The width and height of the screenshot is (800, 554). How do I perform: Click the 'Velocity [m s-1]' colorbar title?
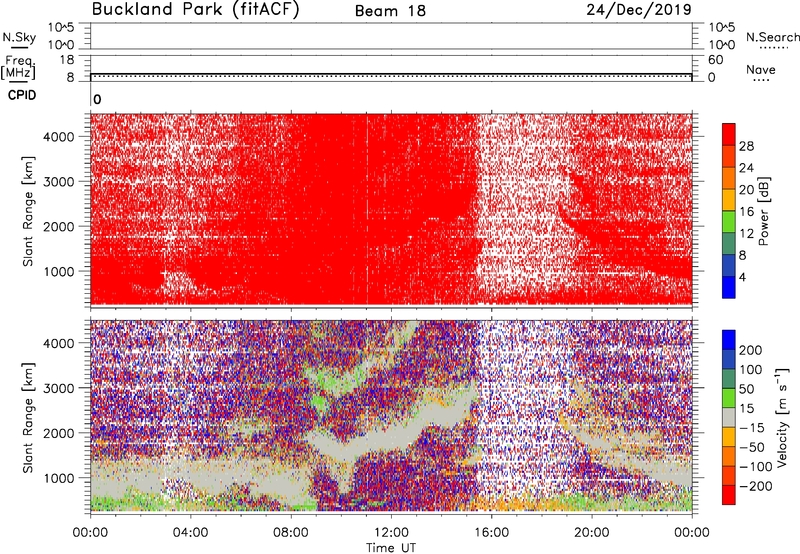pos(782,417)
